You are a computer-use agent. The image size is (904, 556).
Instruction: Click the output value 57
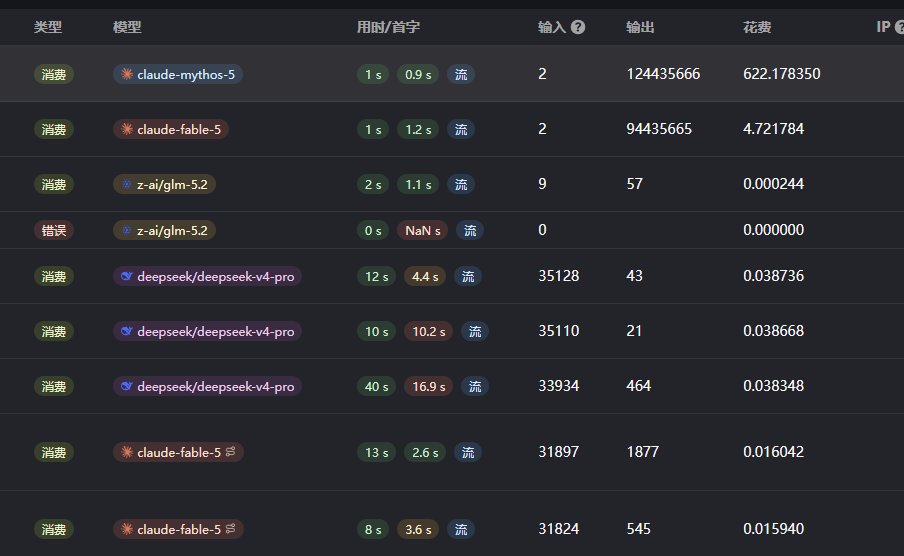click(634, 184)
